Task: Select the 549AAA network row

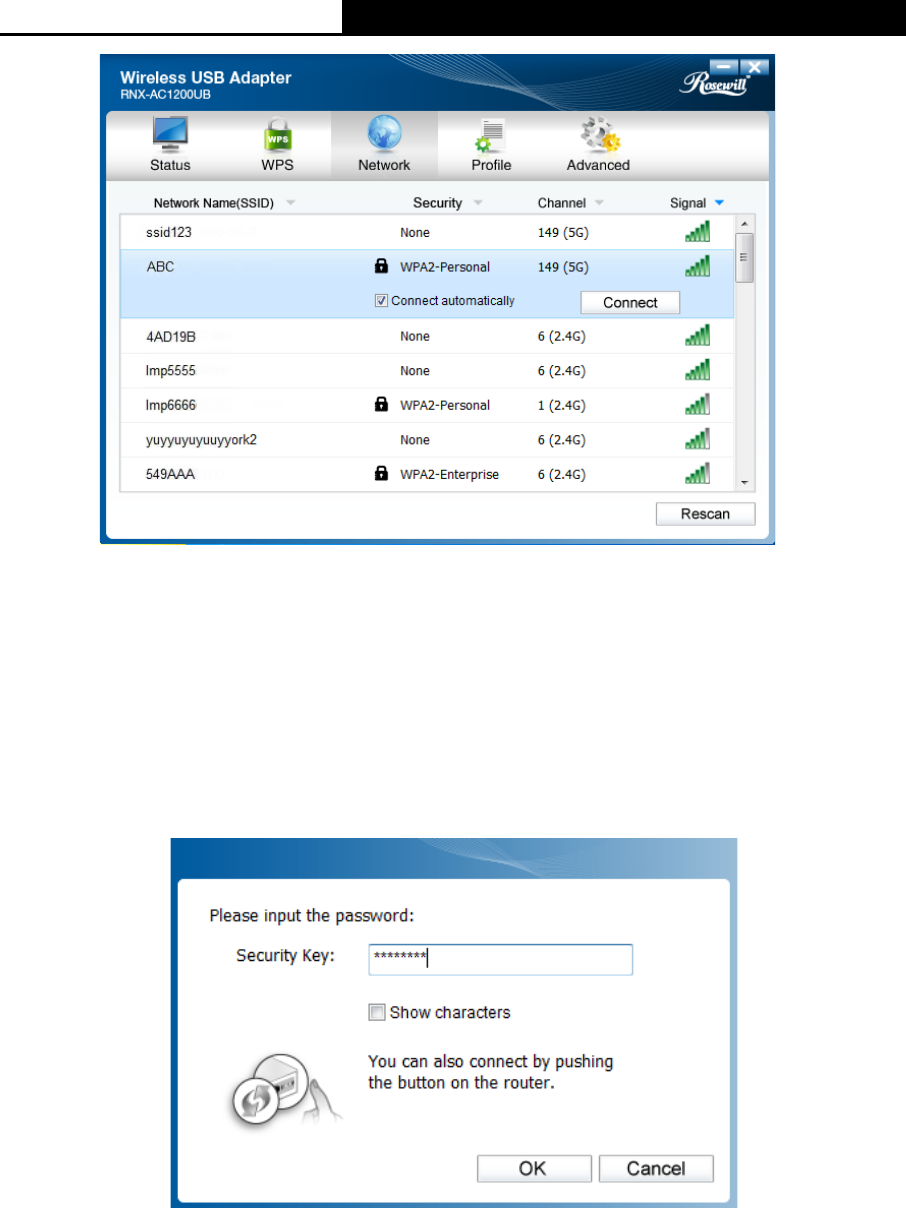Action: tap(427, 474)
